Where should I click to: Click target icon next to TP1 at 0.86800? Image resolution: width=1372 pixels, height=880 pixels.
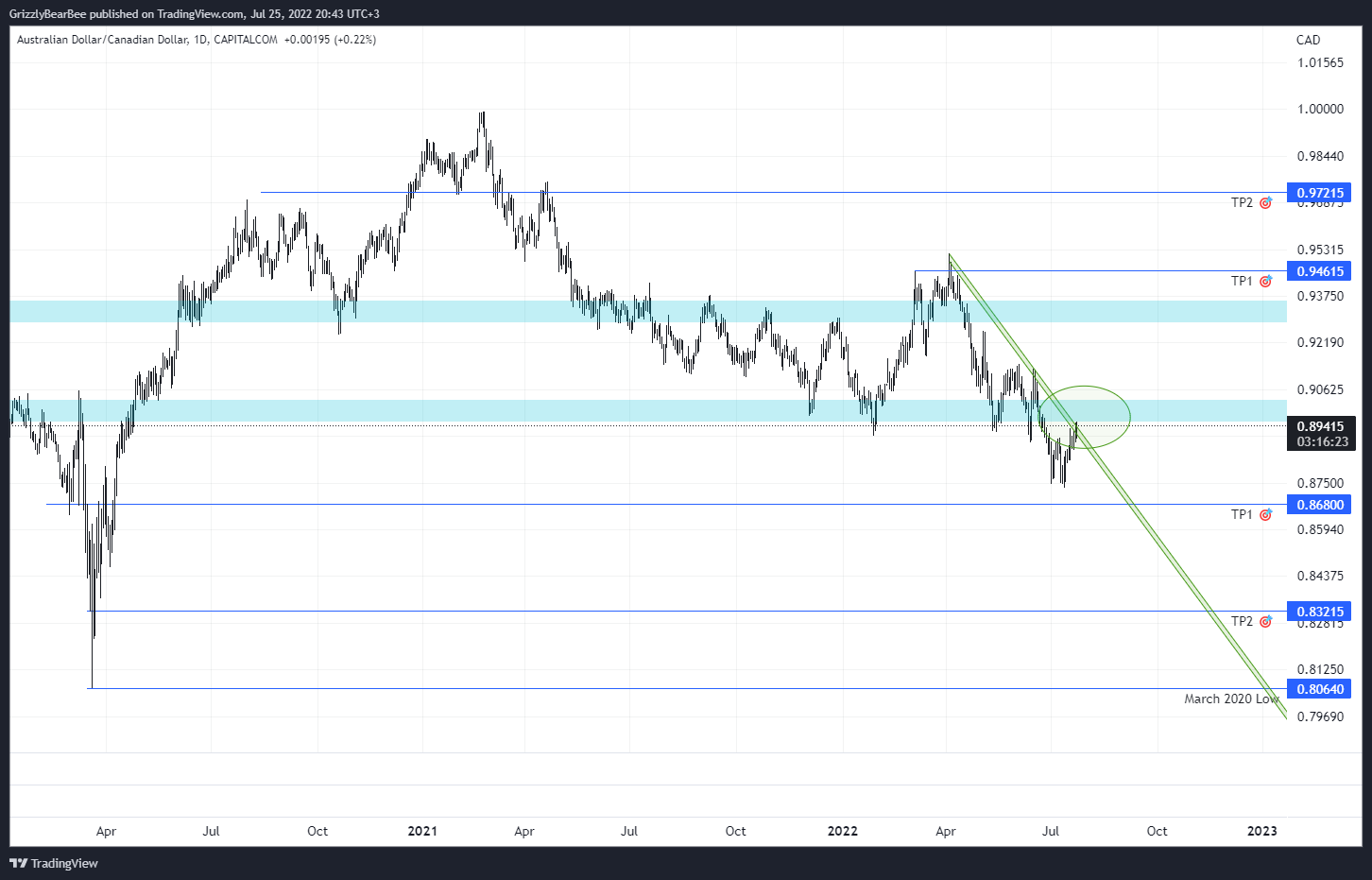[x=1265, y=514]
